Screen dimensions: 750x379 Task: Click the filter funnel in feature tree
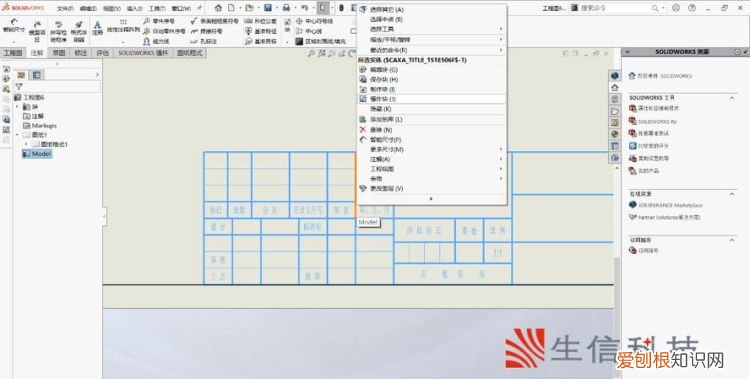(x=19, y=87)
